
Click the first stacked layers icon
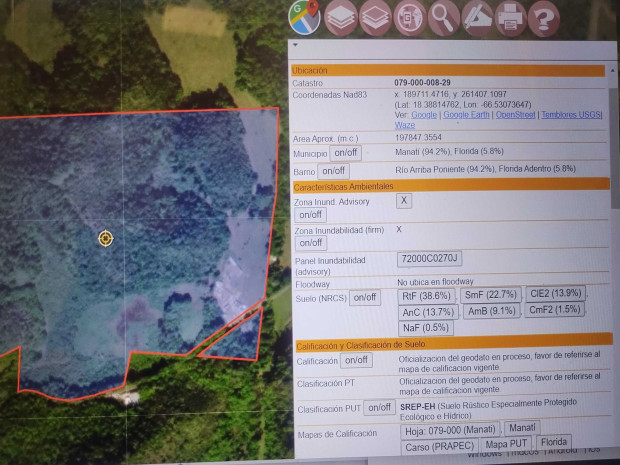tap(338, 16)
